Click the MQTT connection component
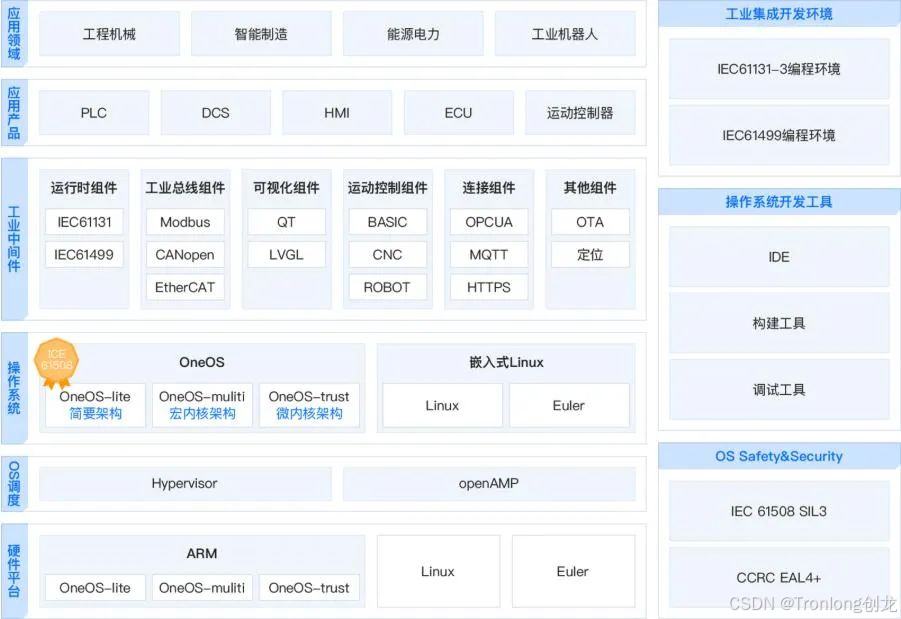Screen dimensions: 901x619 pos(489,255)
